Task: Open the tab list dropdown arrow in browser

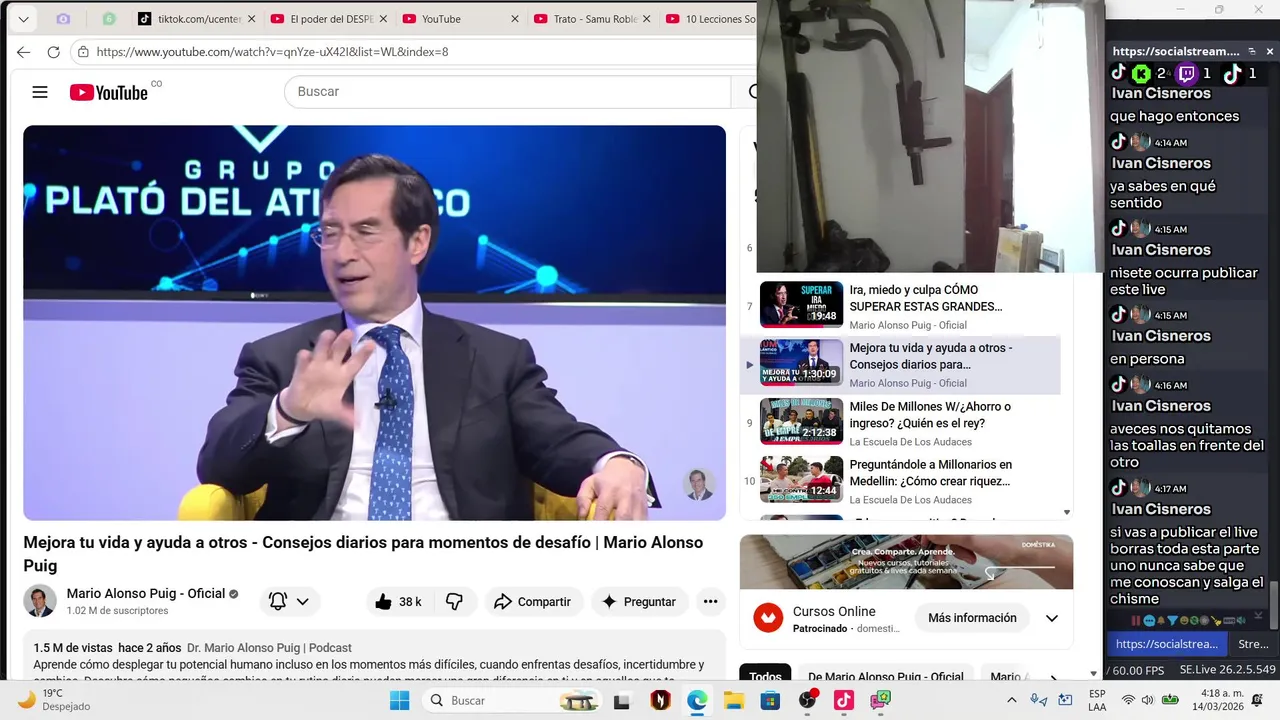Action: tap(23, 19)
